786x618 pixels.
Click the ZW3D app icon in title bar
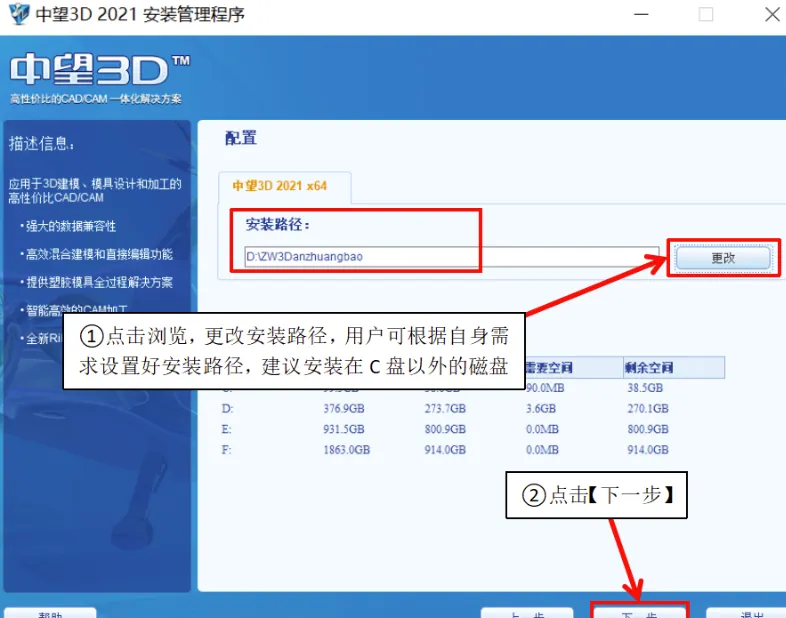tap(19, 14)
